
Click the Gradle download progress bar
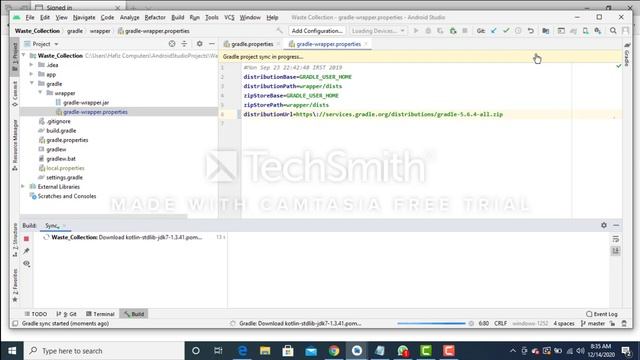tap(431, 323)
